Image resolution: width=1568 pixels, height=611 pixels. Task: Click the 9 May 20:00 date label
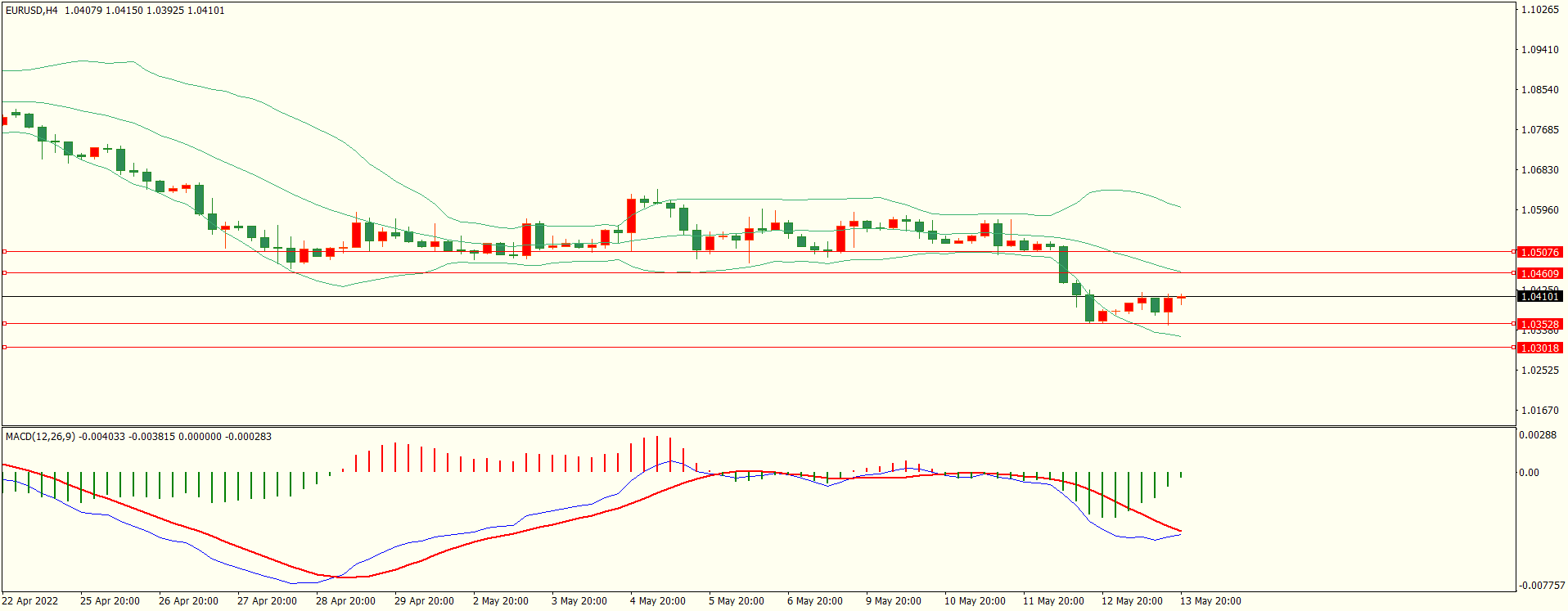[894, 601]
